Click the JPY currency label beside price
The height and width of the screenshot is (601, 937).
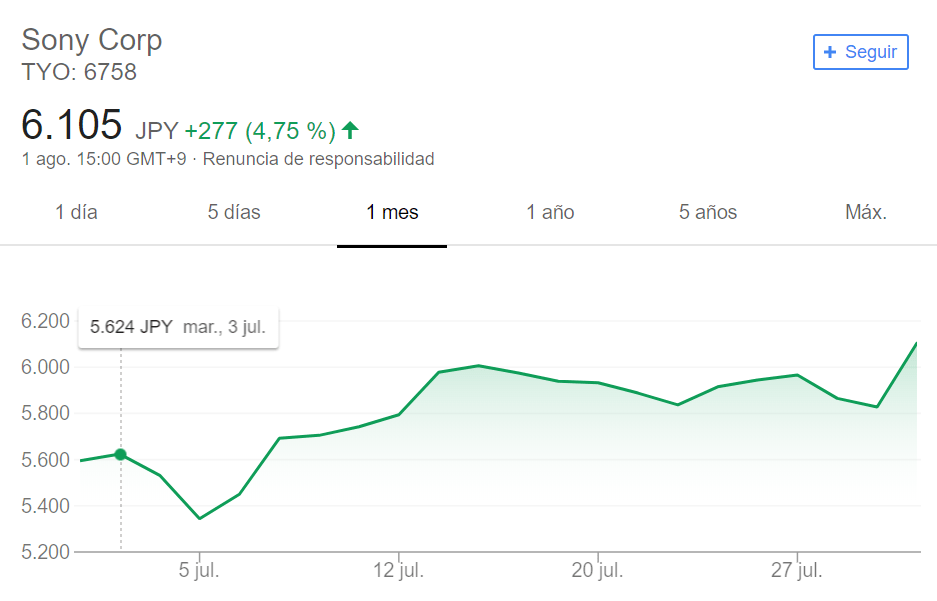pos(157,130)
